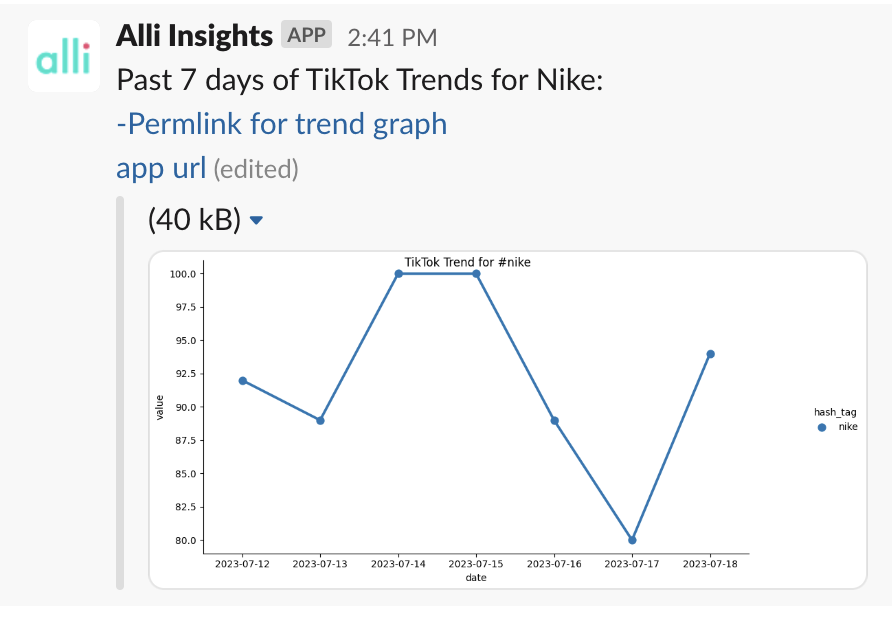Click the 2023-07-15 x-axis date label

tap(476, 565)
